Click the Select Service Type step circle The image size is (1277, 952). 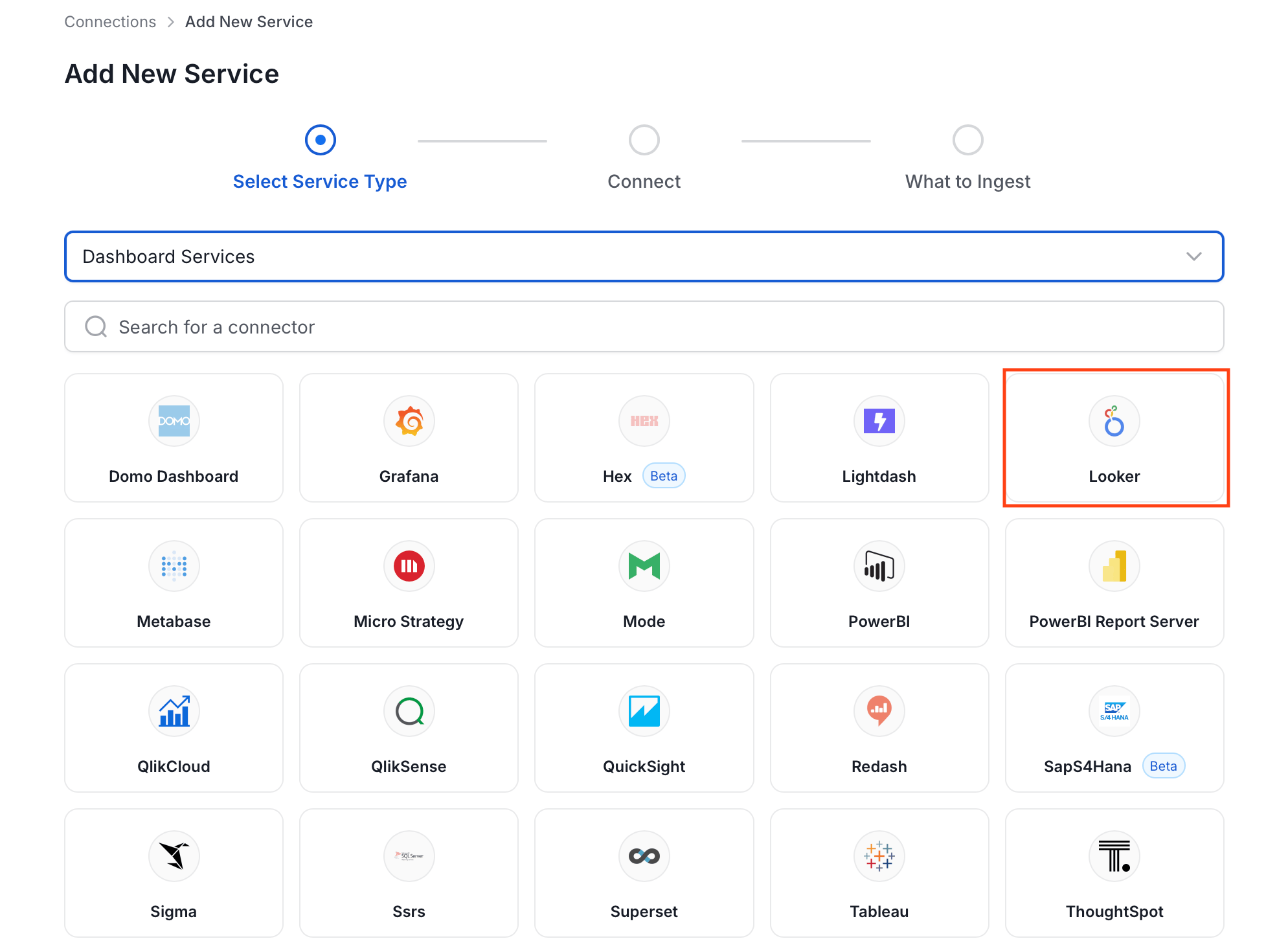tap(320, 140)
